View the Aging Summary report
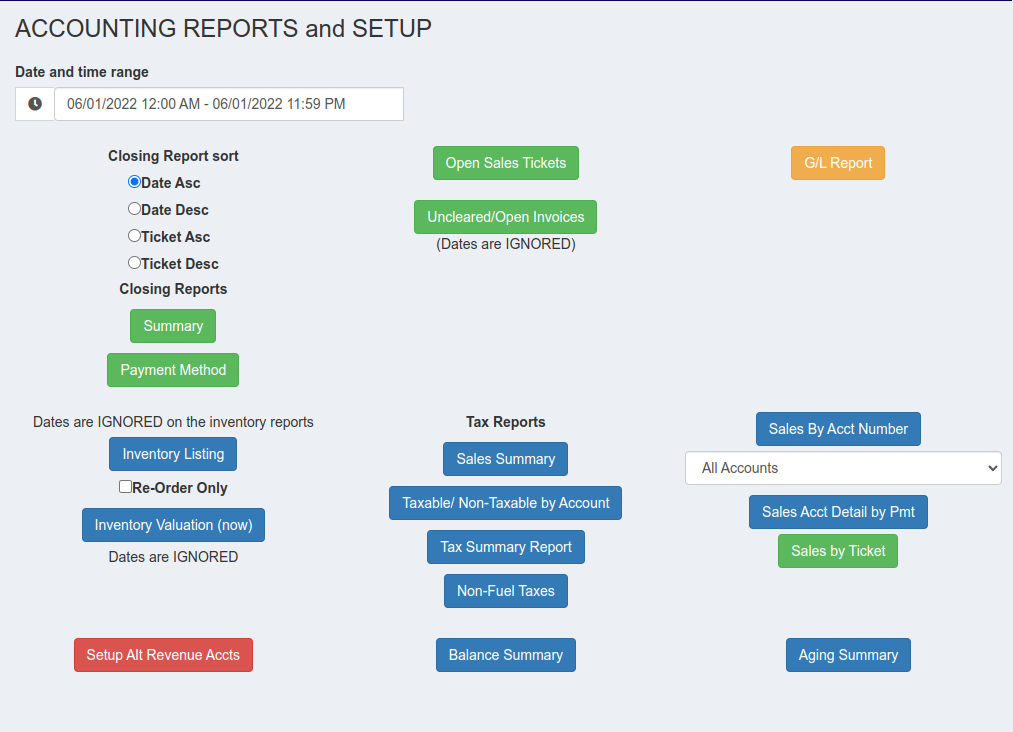 coord(848,655)
